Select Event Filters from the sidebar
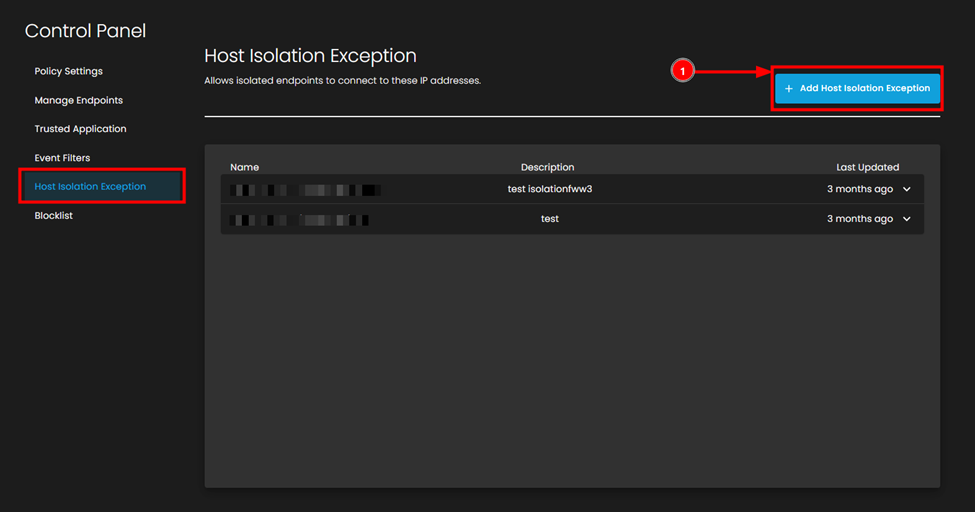Image resolution: width=975 pixels, height=512 pixels. [62, 158]
